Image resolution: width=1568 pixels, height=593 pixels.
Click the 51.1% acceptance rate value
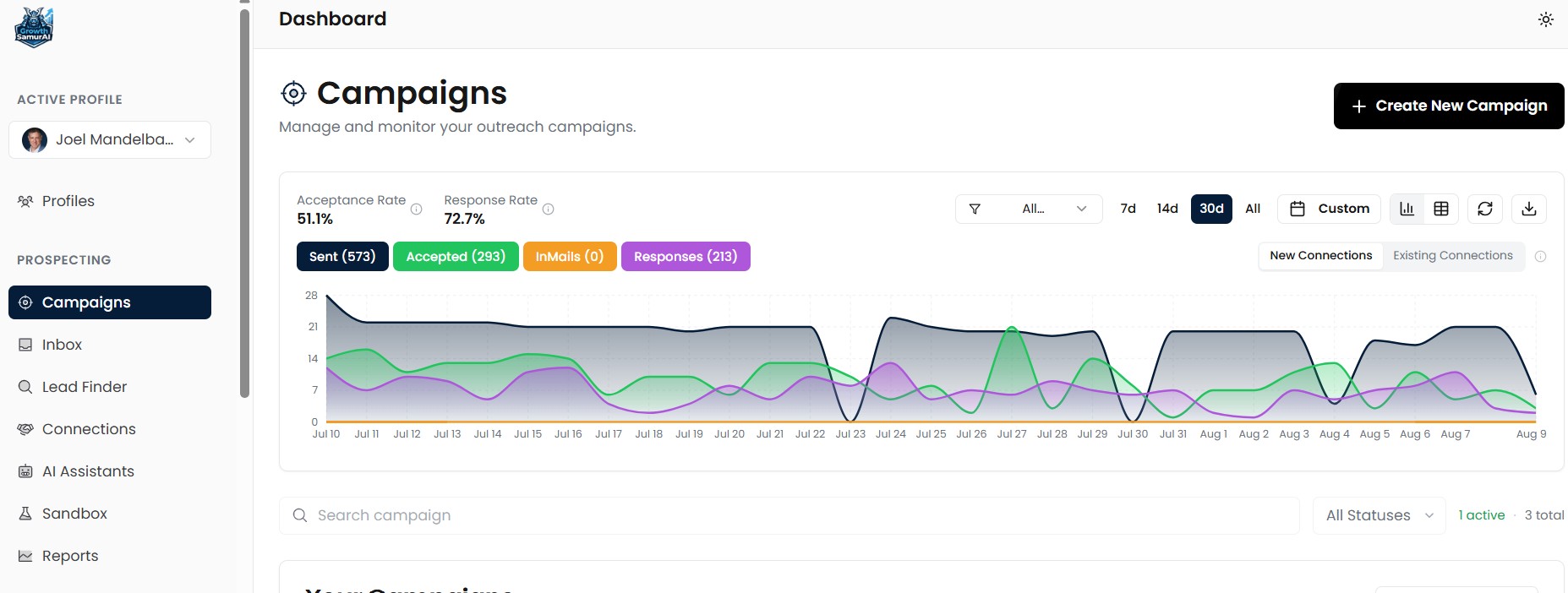point(315,219)
